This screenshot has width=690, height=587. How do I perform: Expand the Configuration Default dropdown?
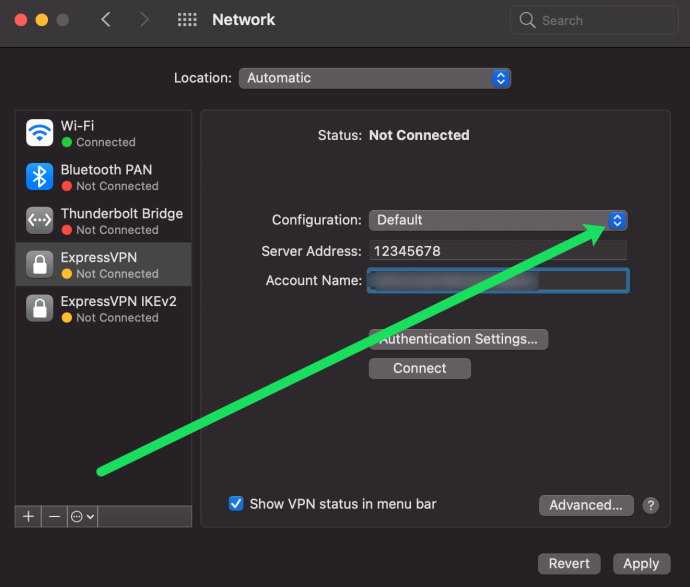(498, 220)
